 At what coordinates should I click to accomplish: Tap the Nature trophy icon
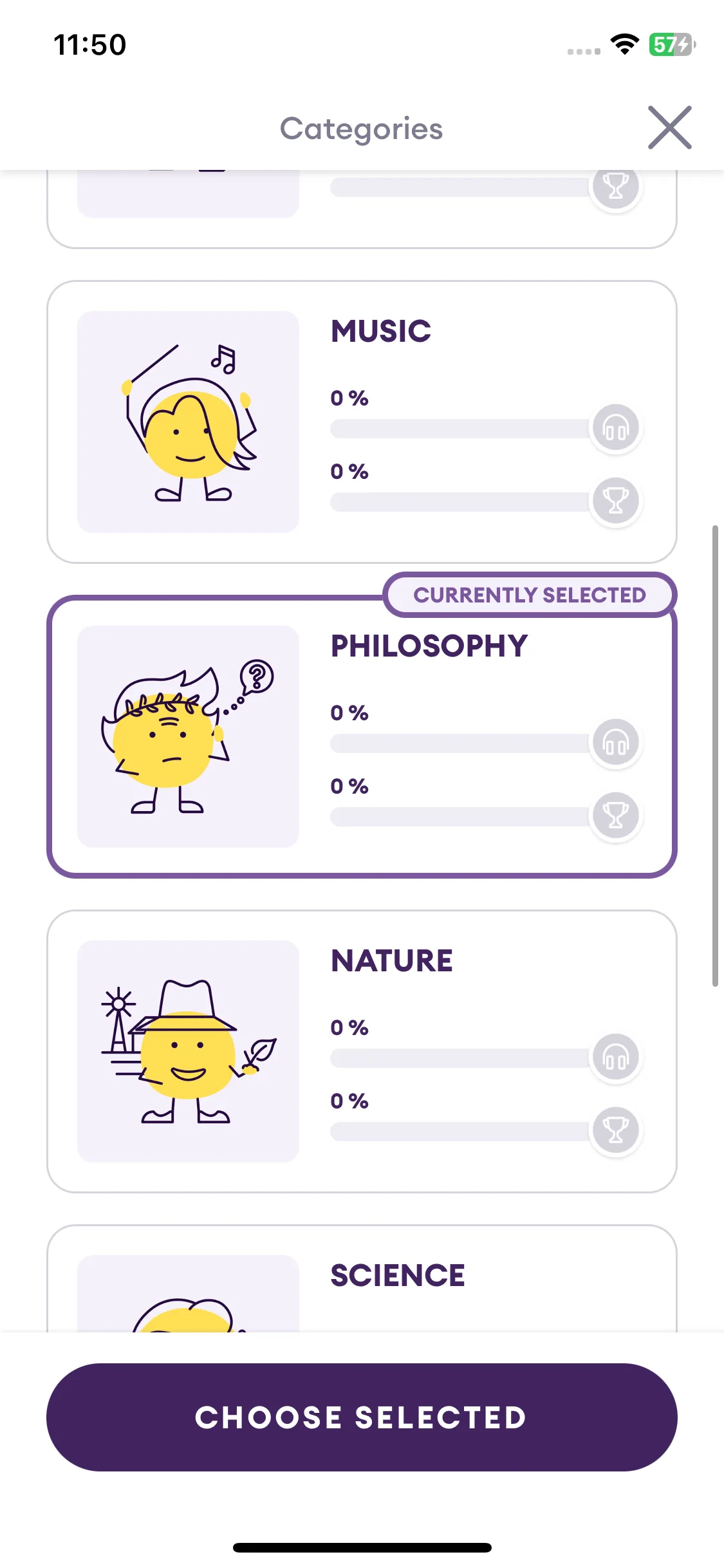click(615, 1131)
